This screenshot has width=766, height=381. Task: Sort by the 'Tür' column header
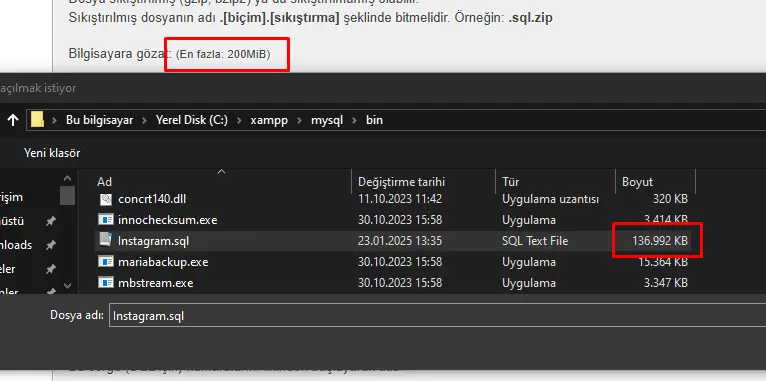tap(511, 182)
